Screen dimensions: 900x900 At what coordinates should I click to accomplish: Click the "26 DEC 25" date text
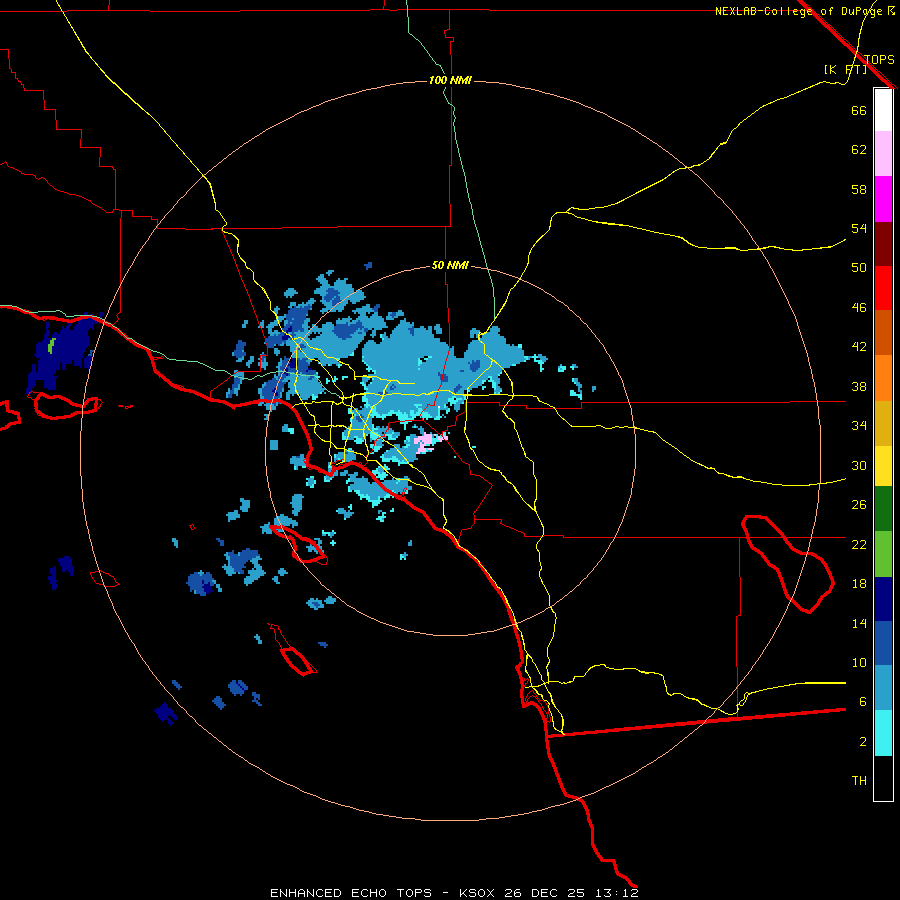click(544, 893)
